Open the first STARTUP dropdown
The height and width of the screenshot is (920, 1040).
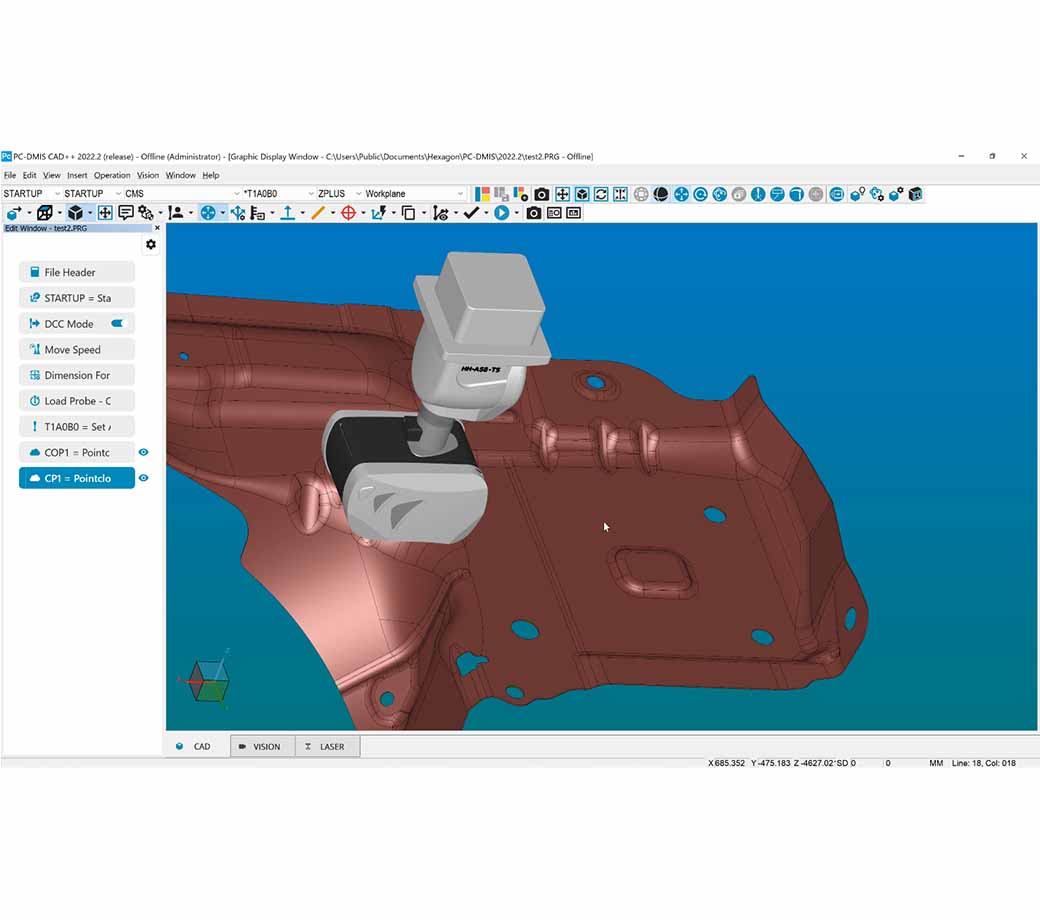pyautogui.click(x=31, y=194)
